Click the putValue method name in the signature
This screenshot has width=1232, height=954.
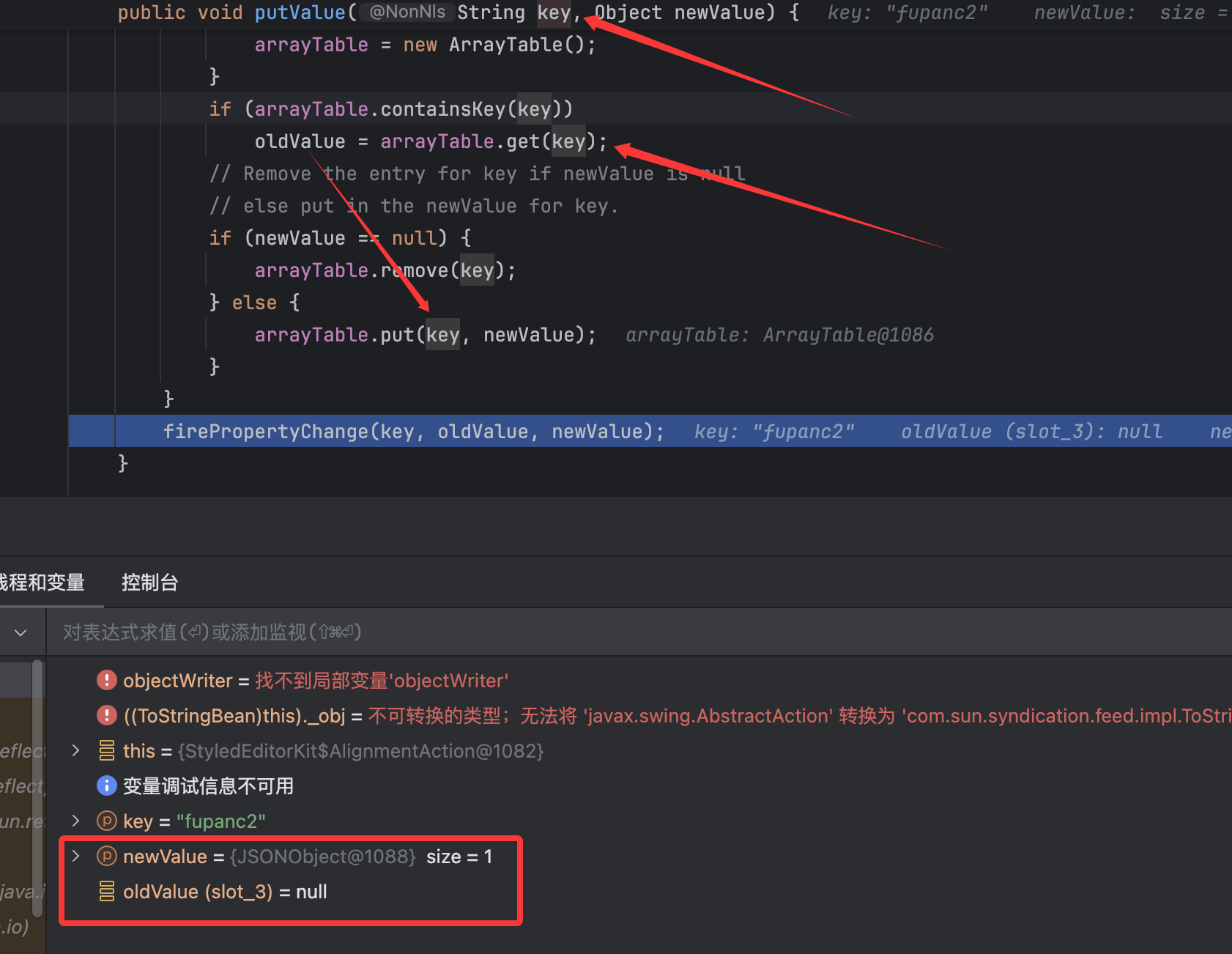[300, 12]
